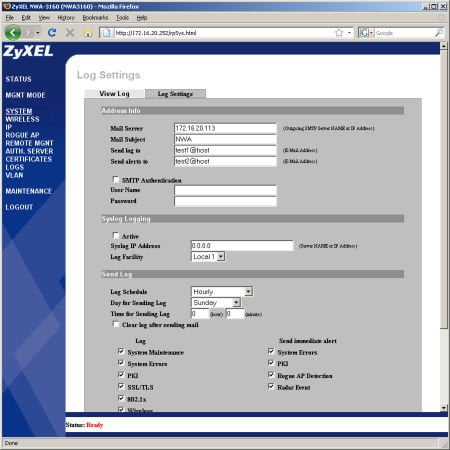
Task: Click the ZyXEL logo
Action: 28,51
